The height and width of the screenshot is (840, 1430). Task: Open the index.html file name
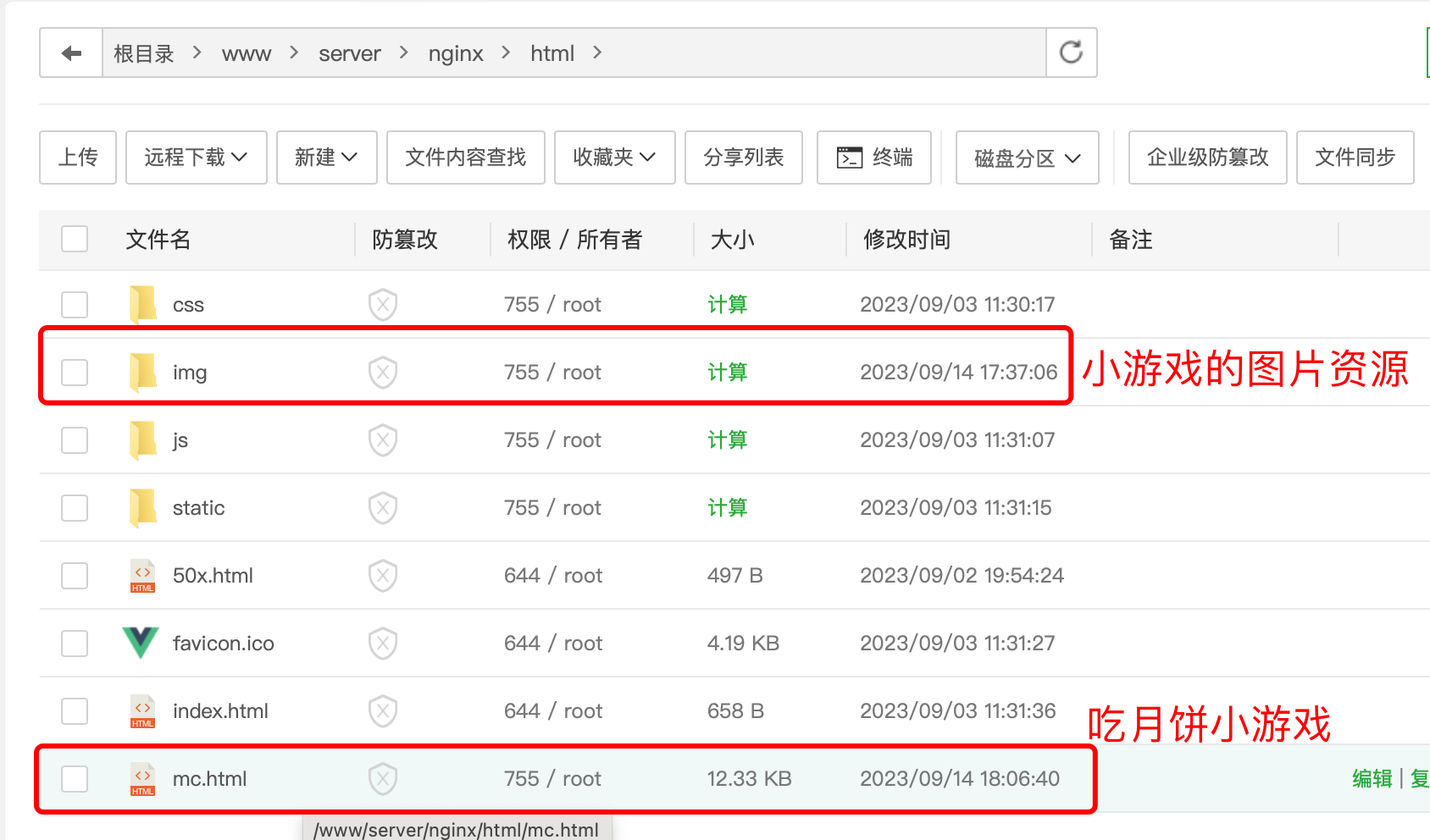point(220,711)
